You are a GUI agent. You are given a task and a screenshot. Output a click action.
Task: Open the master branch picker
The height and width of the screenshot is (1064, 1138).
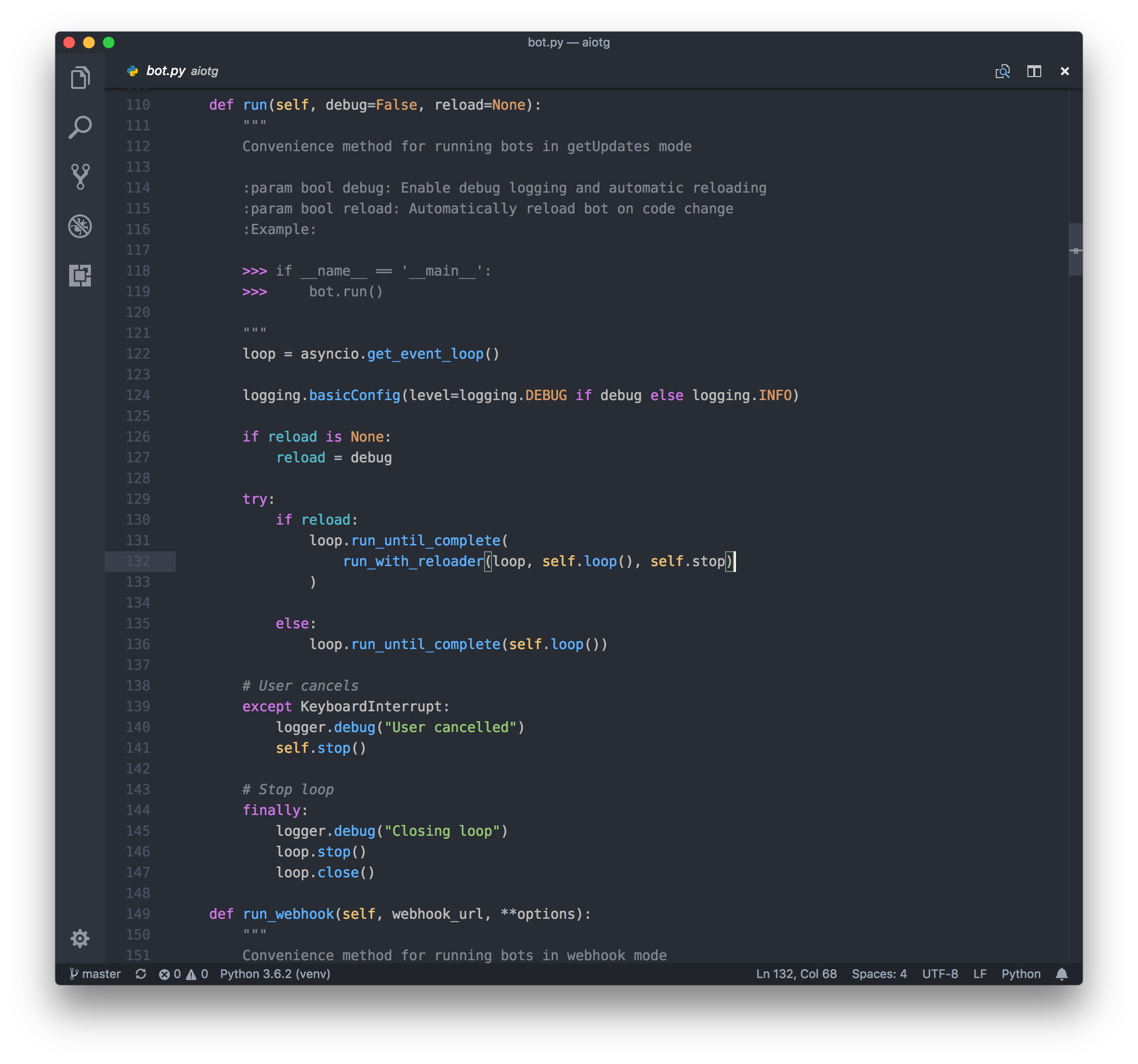[95, 974]
